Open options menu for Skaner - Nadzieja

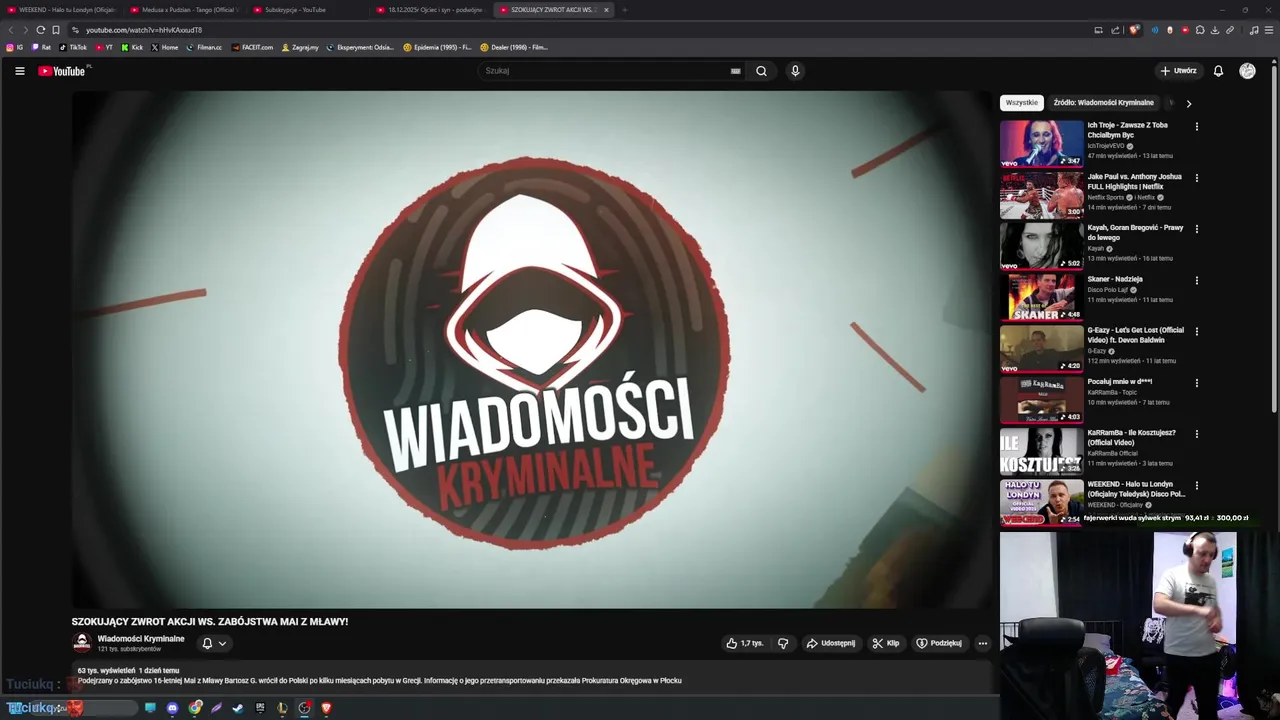[x=1196, y=281]
